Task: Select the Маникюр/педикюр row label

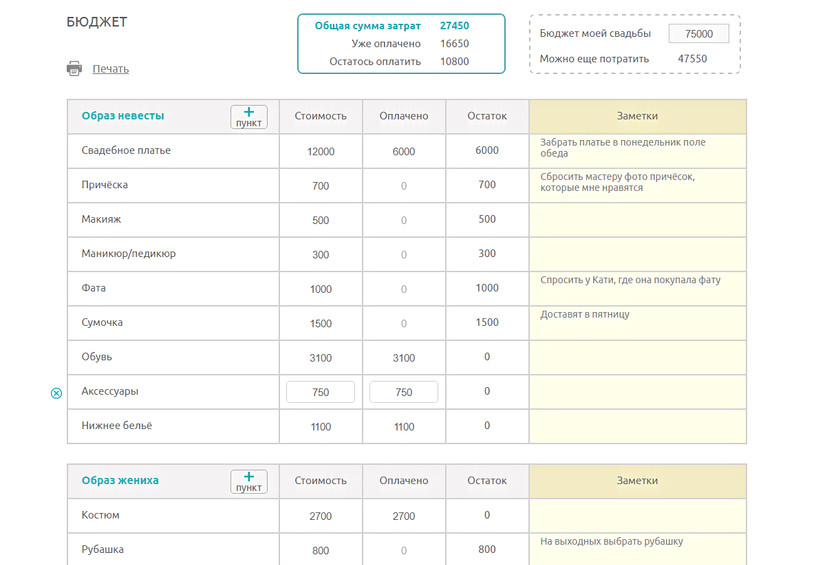Action: coord(129,253)
